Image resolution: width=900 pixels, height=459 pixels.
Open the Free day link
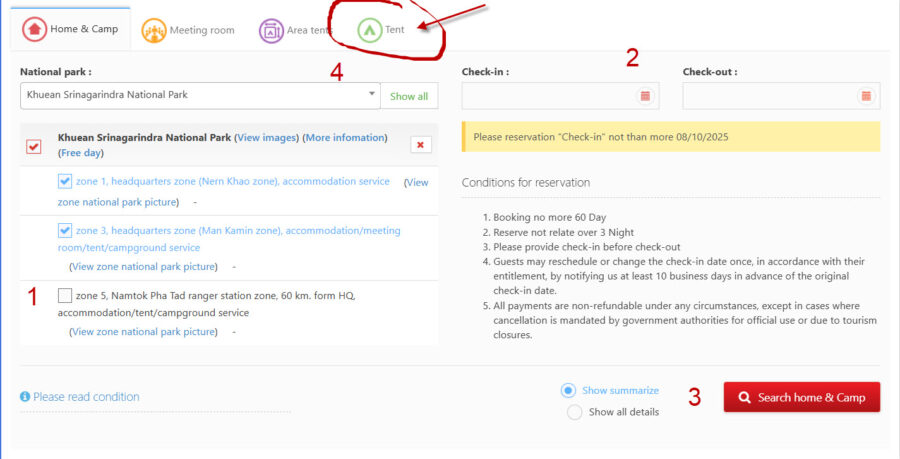pyautogui.click(x=81, y=153)
